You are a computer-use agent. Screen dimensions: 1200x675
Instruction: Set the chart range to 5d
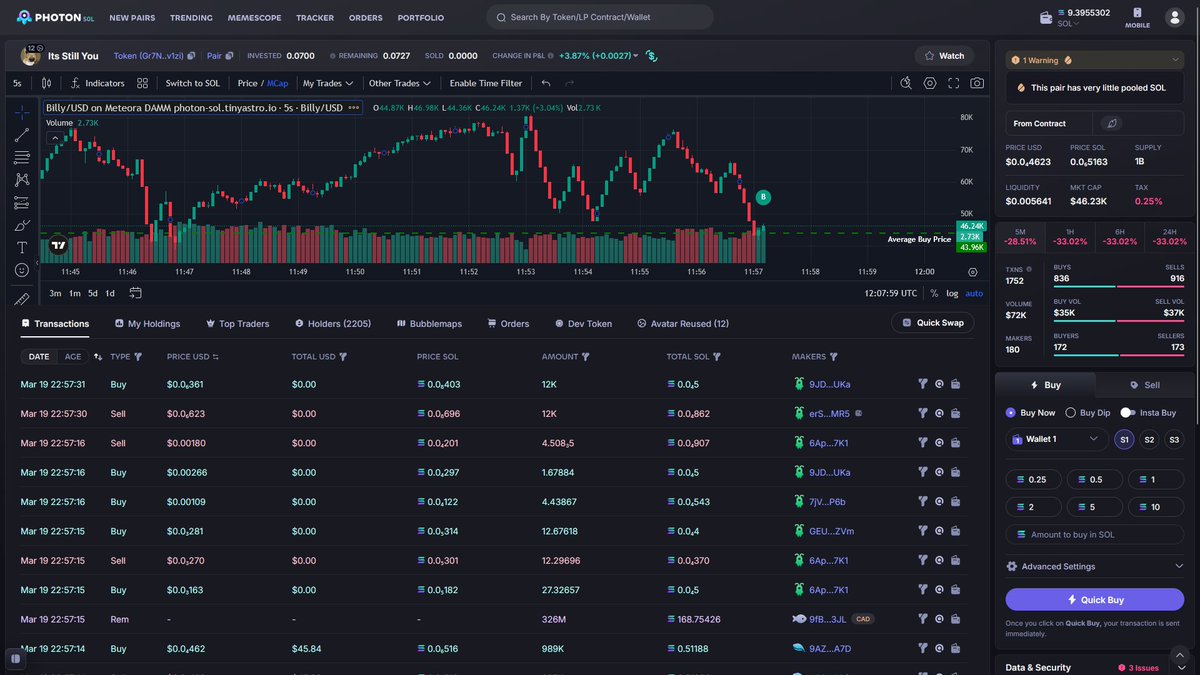(x=92, y=293)
